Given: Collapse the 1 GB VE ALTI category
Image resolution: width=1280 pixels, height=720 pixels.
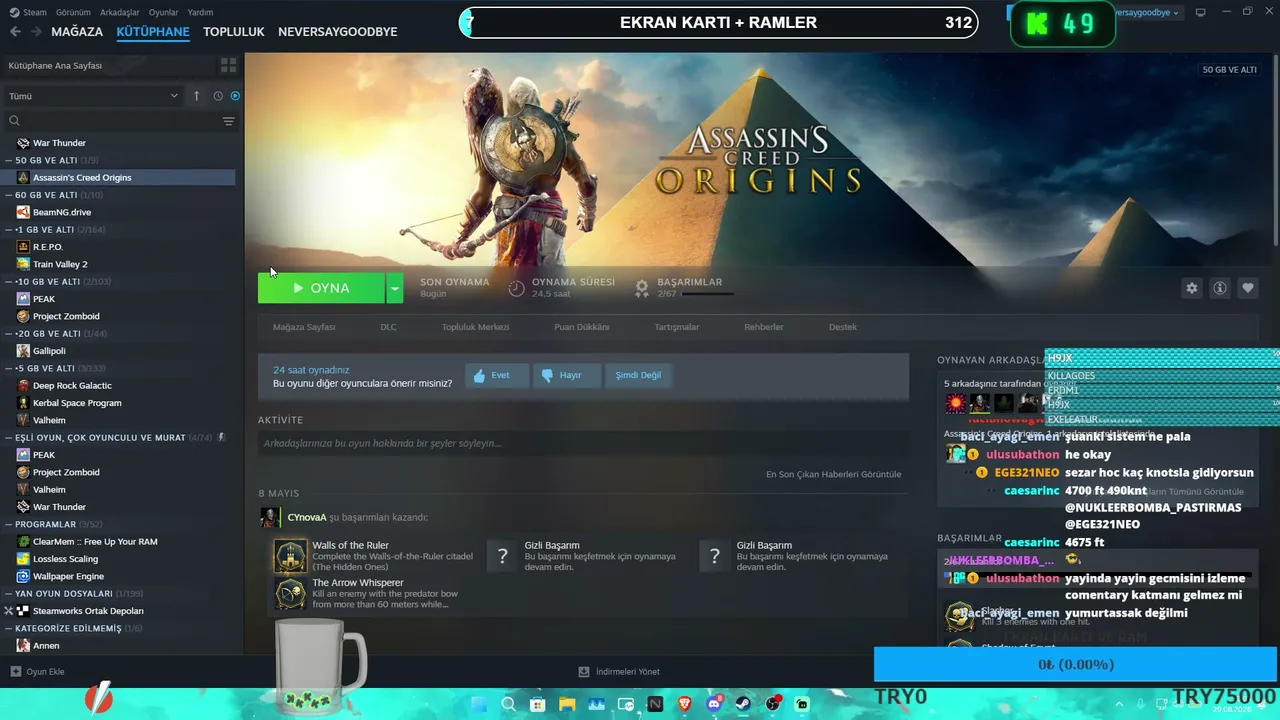Looking at the screenshot, I should [9, 230].
